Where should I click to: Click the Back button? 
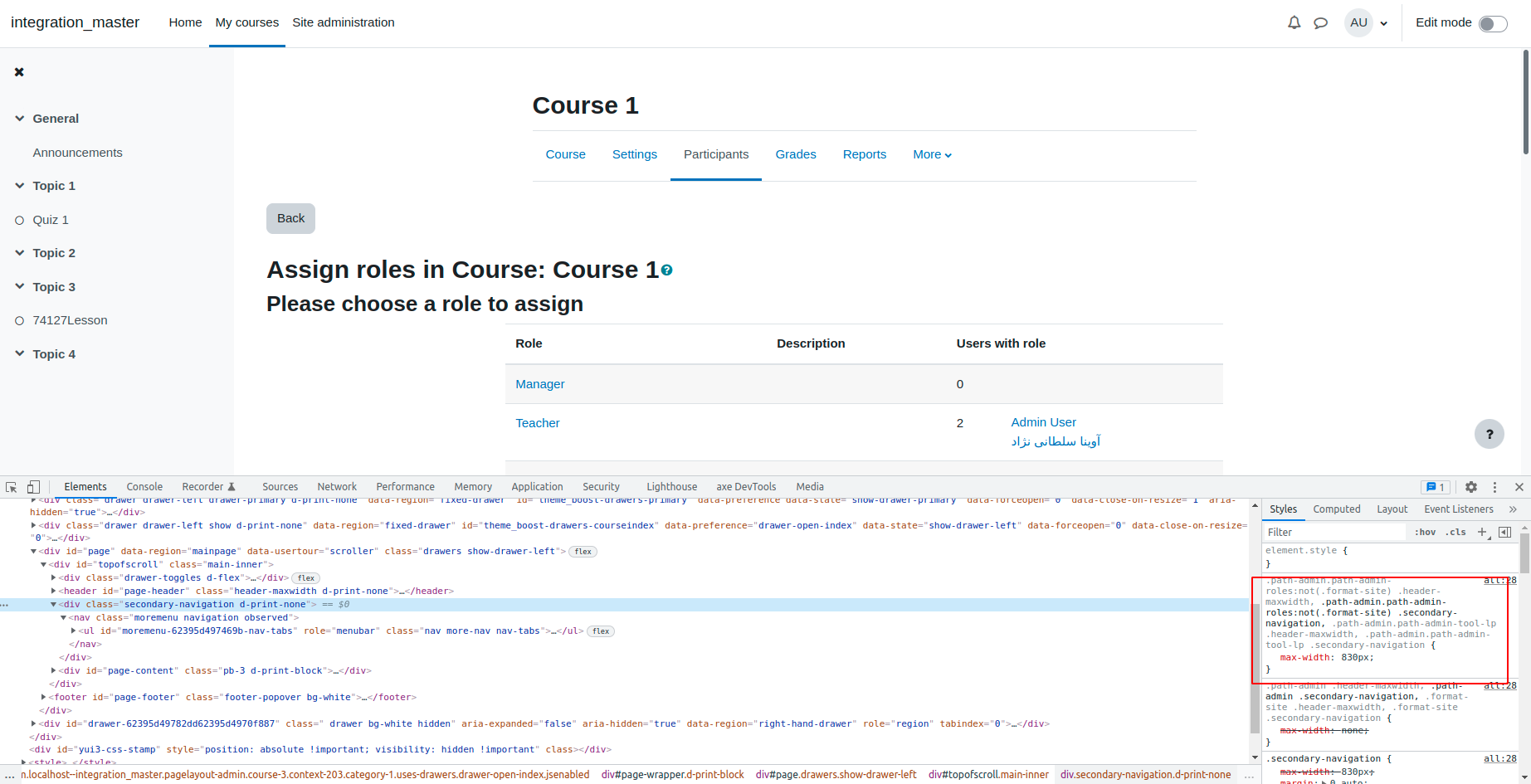click(290, 218)
